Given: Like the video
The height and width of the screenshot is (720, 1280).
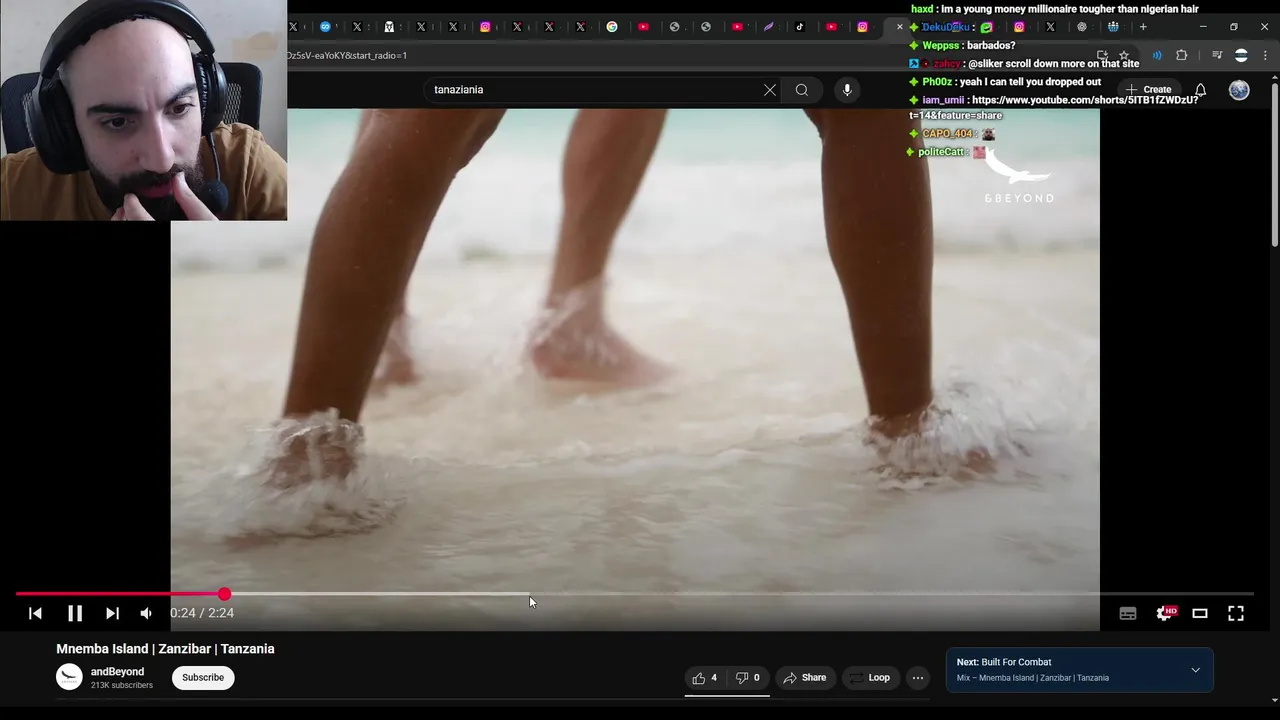Looking at the screenshot, I should 705,677.
